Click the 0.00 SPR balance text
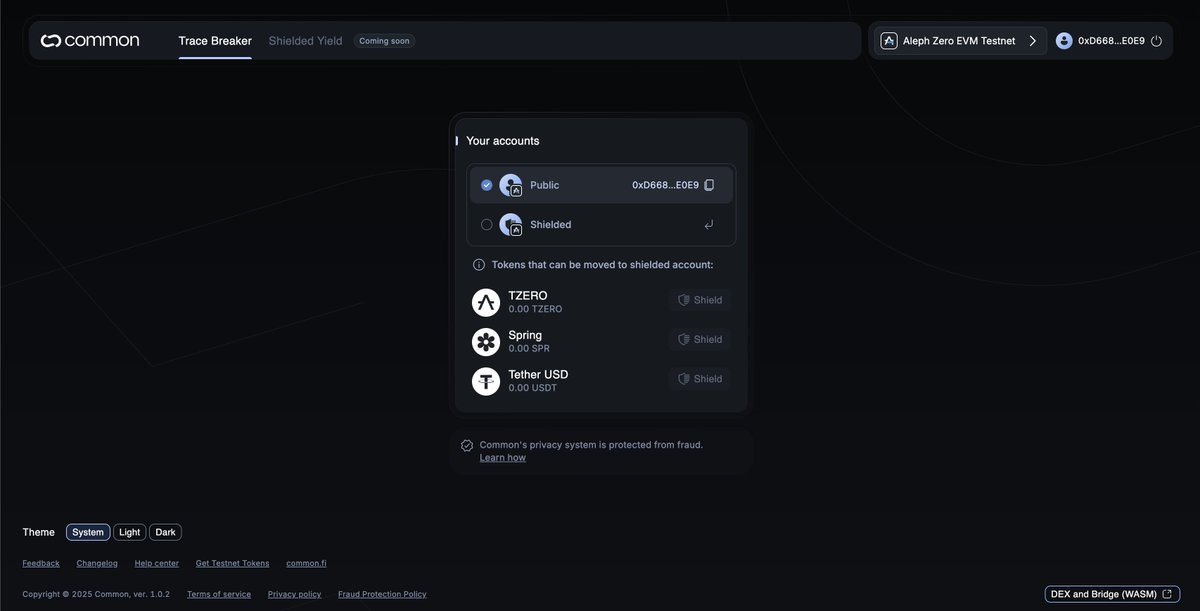Image resolution: width=1200 pixels, height=611 pixels. click(x=529, y=349)
